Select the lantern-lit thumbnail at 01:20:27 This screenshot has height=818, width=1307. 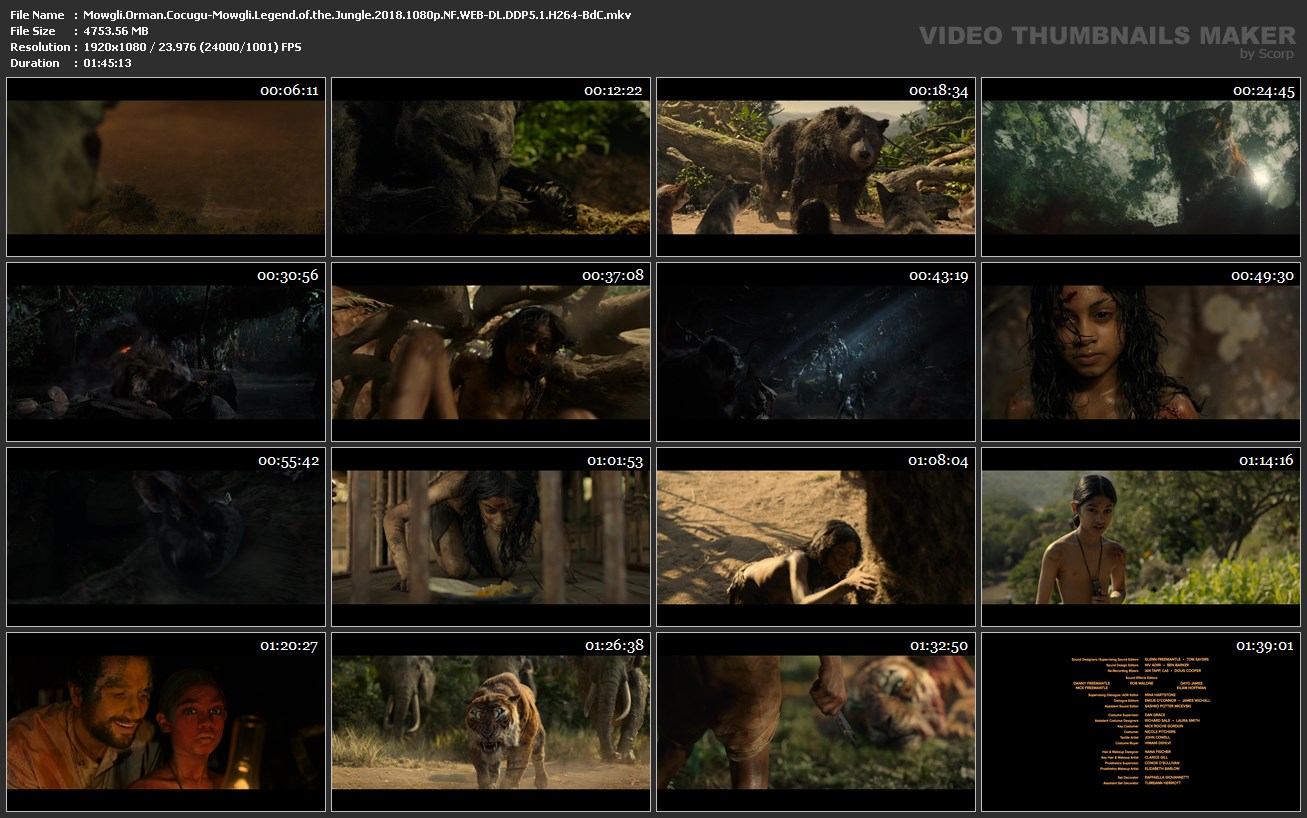[166, 722]
